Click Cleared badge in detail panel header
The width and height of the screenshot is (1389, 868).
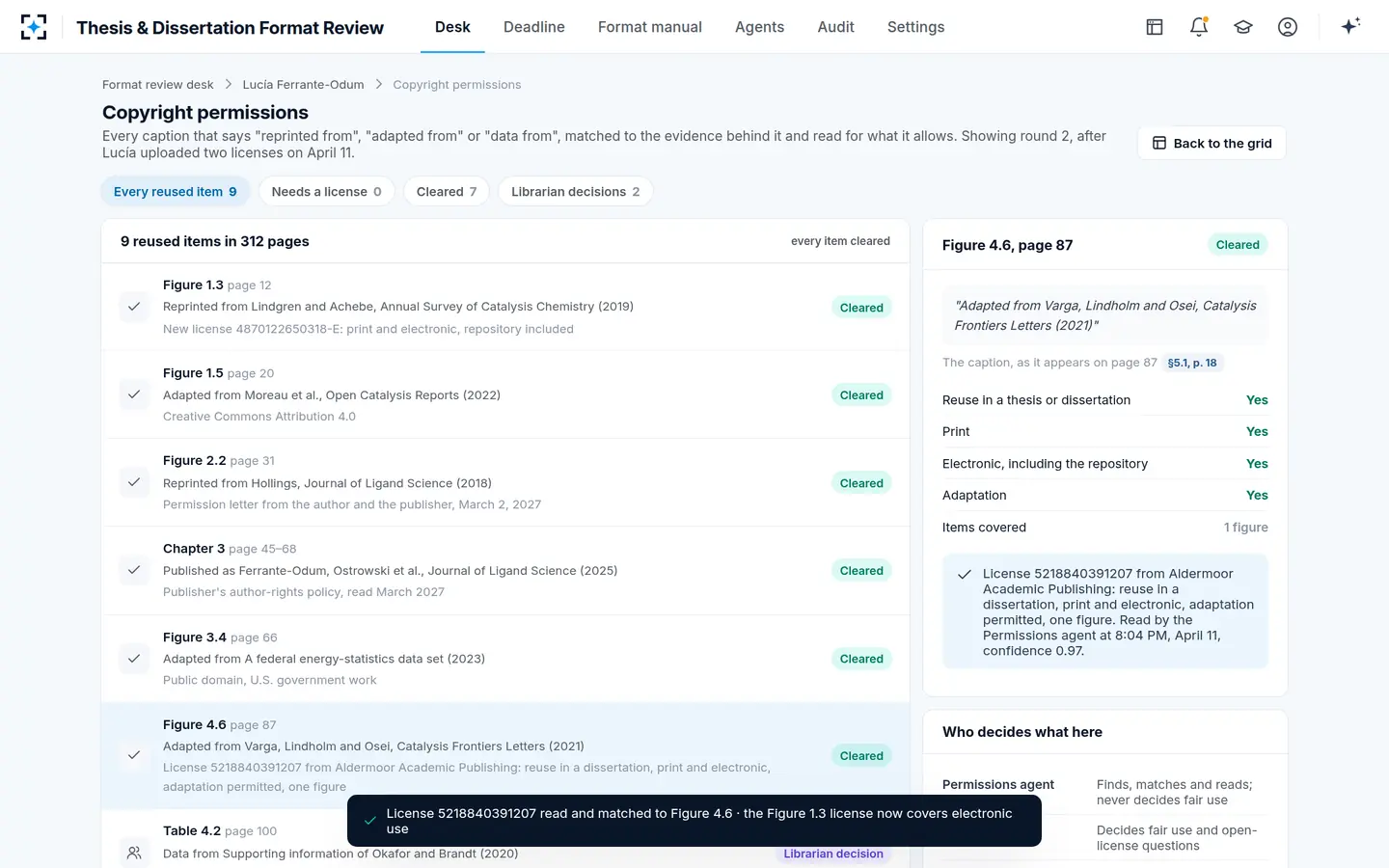pos(1238,245)
